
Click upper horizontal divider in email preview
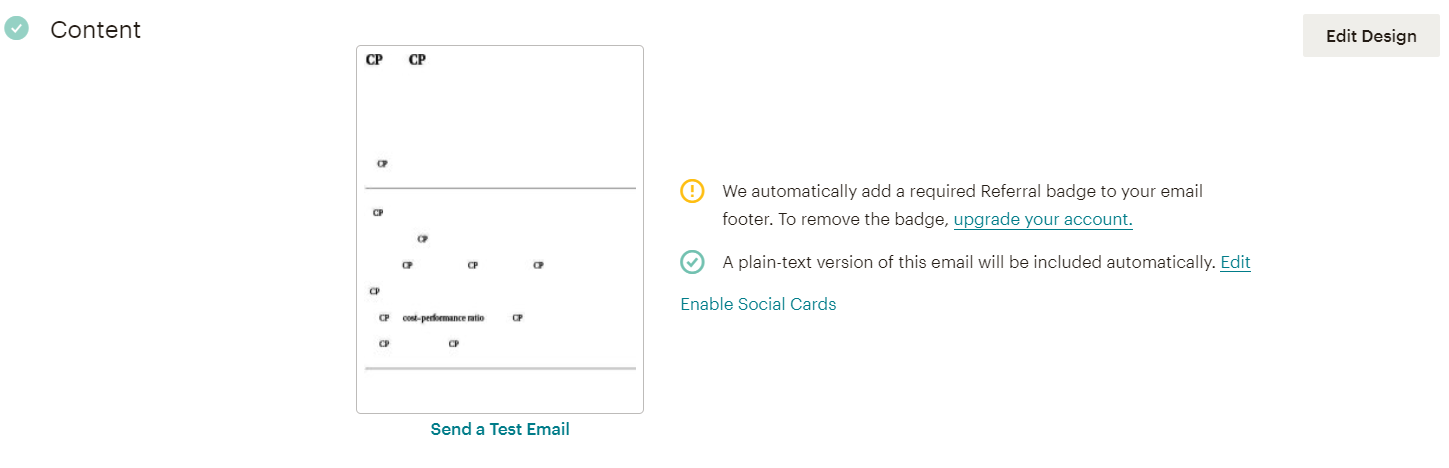click(x=500, y=188)
